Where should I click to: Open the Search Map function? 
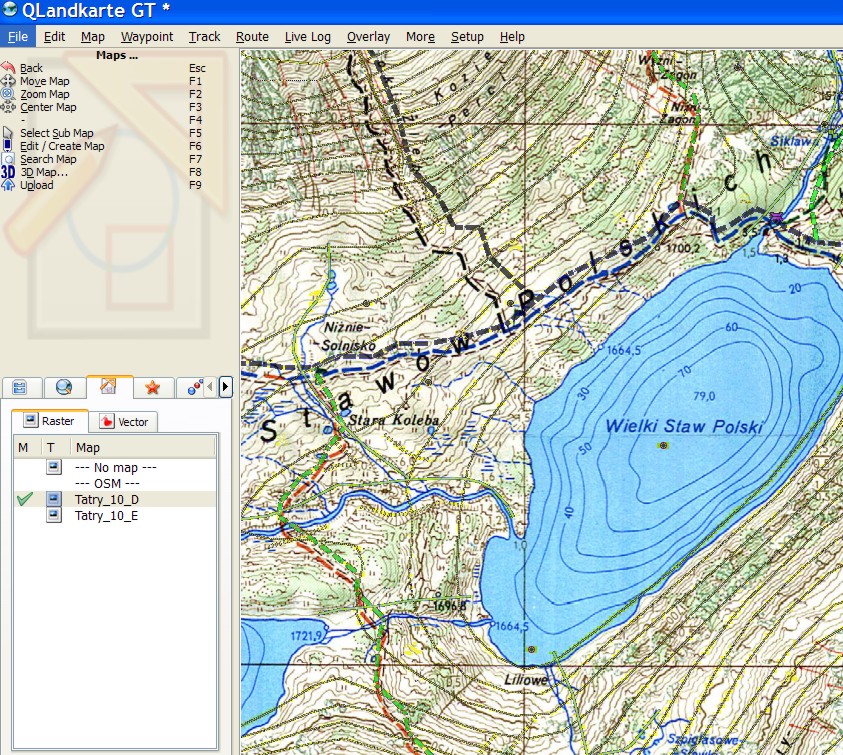pyautogui.click(x=9, y=159)
